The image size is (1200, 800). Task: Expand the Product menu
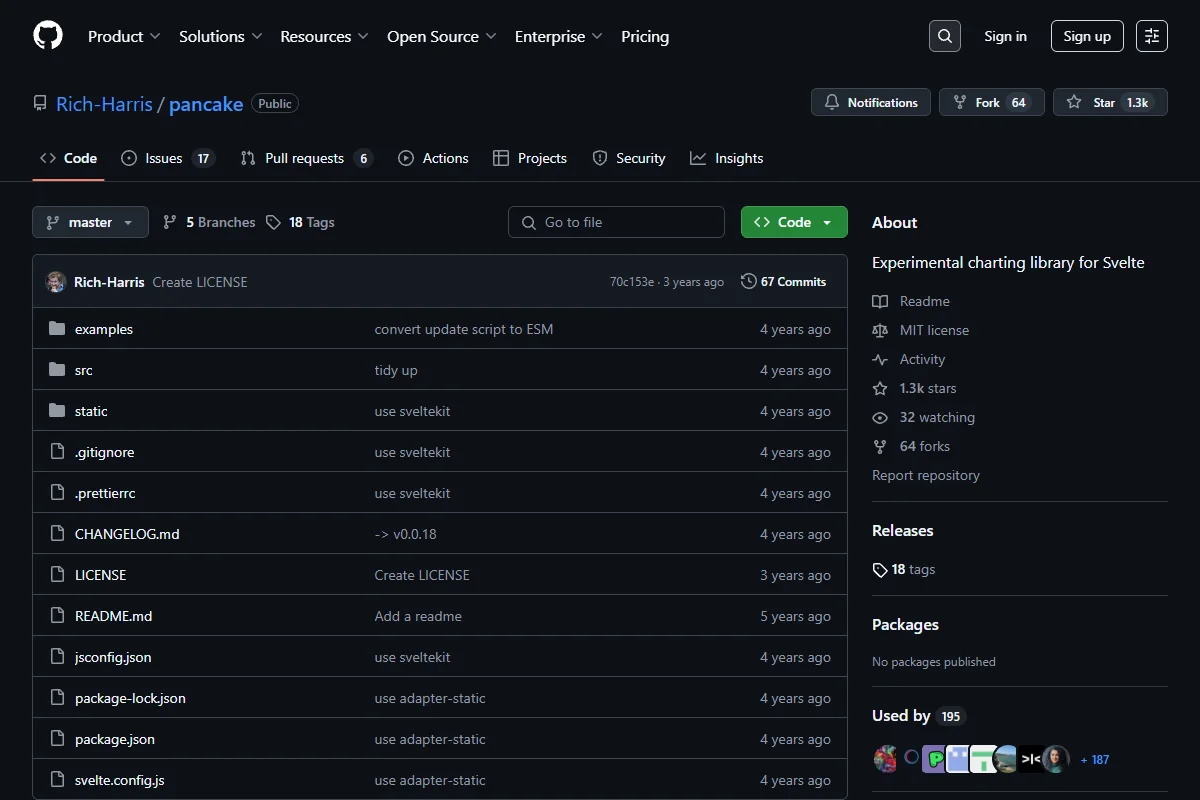point(124,36)
